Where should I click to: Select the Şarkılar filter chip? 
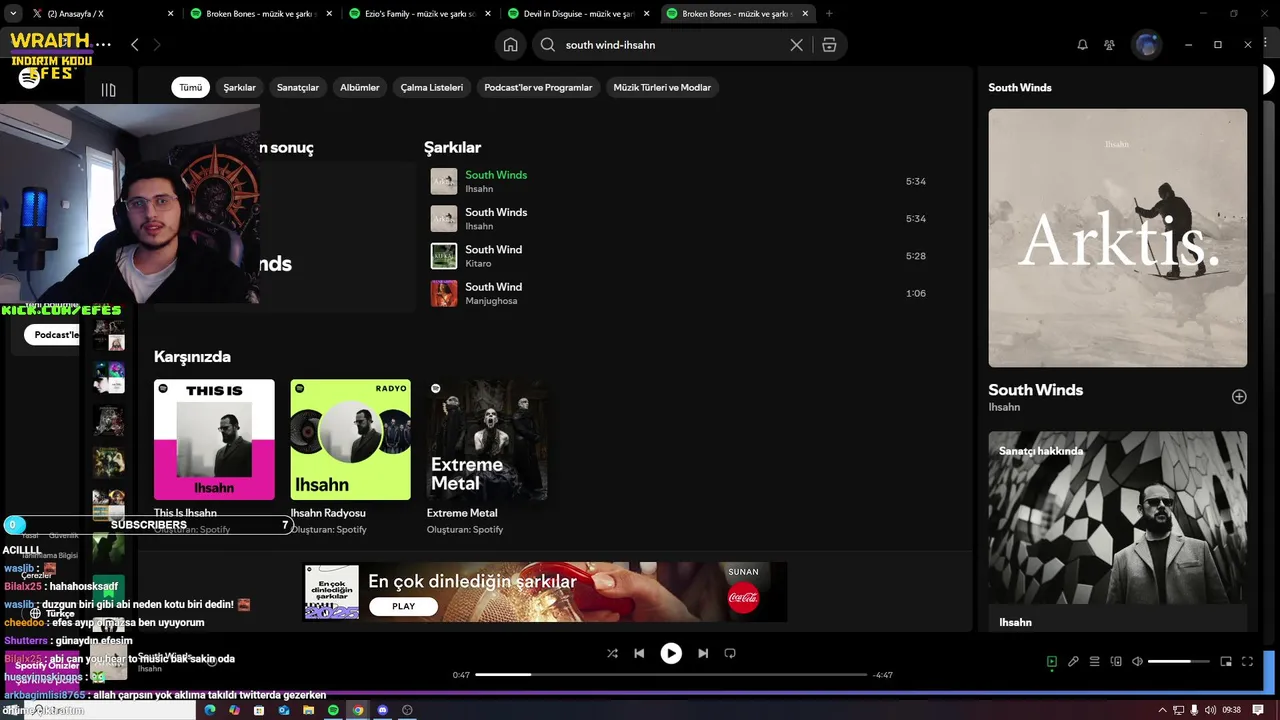(239, 87)
